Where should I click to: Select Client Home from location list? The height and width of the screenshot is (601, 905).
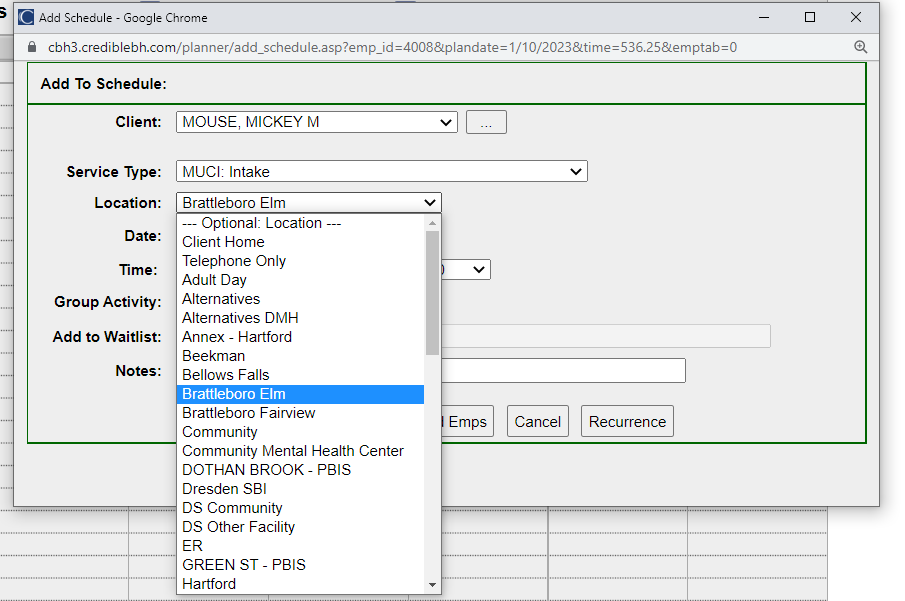coord(223,242)
